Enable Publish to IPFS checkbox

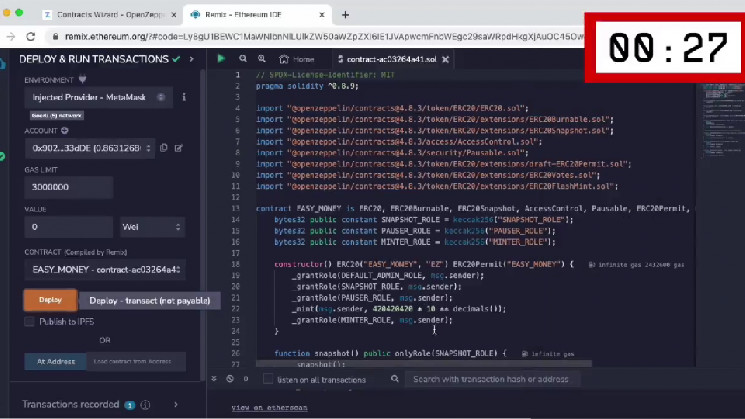click(x=29, y=322)
